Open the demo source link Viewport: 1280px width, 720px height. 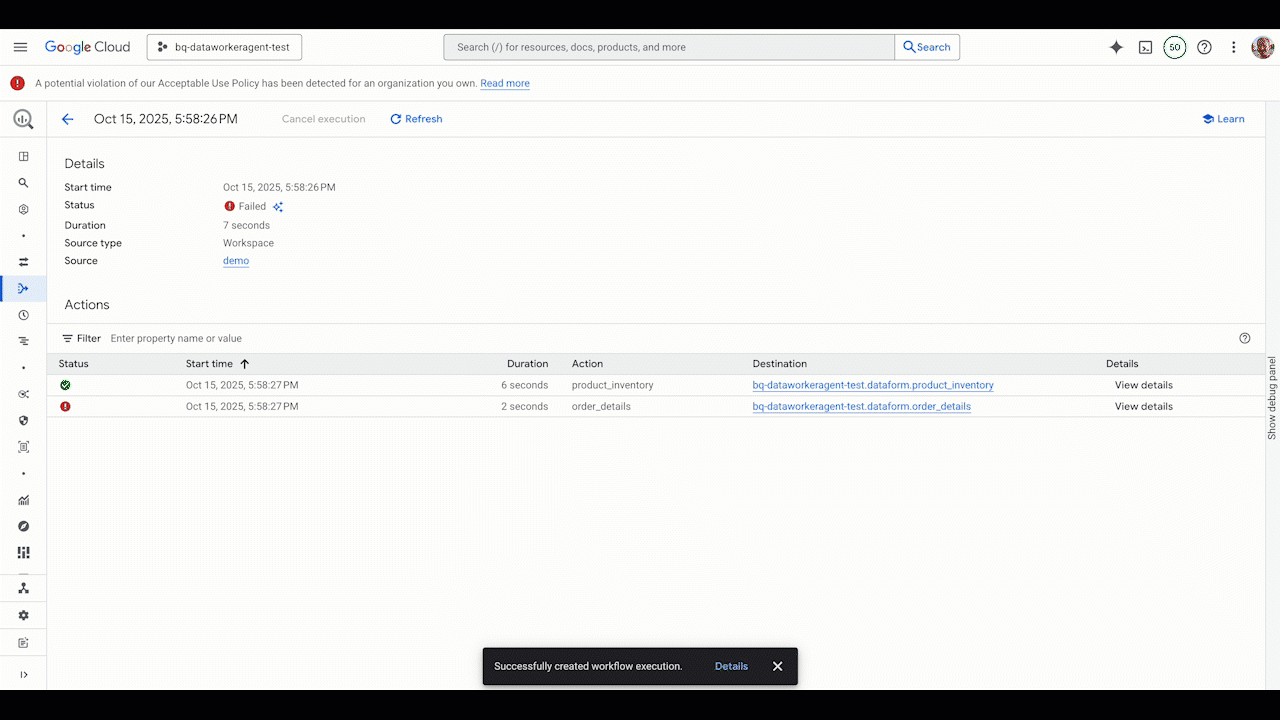coord(236,261)
